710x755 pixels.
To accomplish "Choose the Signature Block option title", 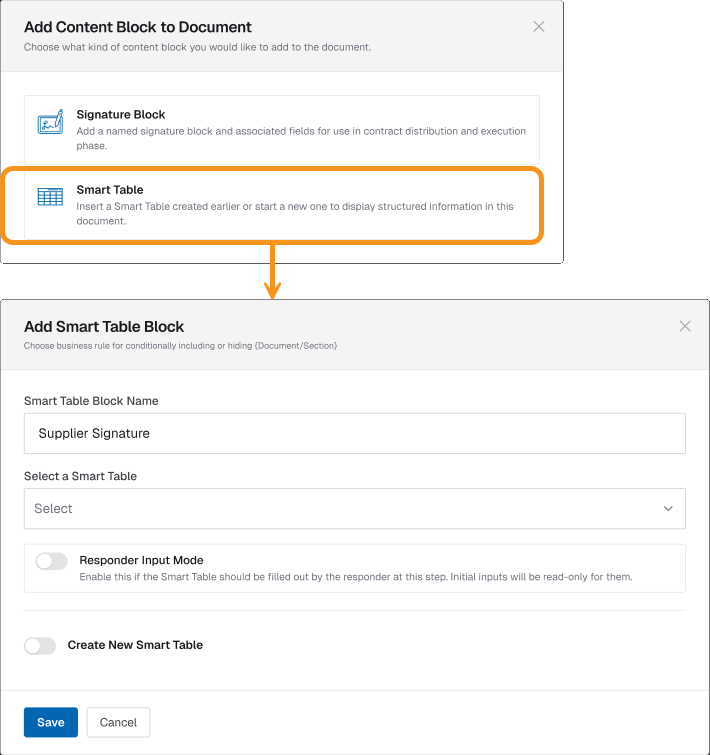I will click(121, 115).
